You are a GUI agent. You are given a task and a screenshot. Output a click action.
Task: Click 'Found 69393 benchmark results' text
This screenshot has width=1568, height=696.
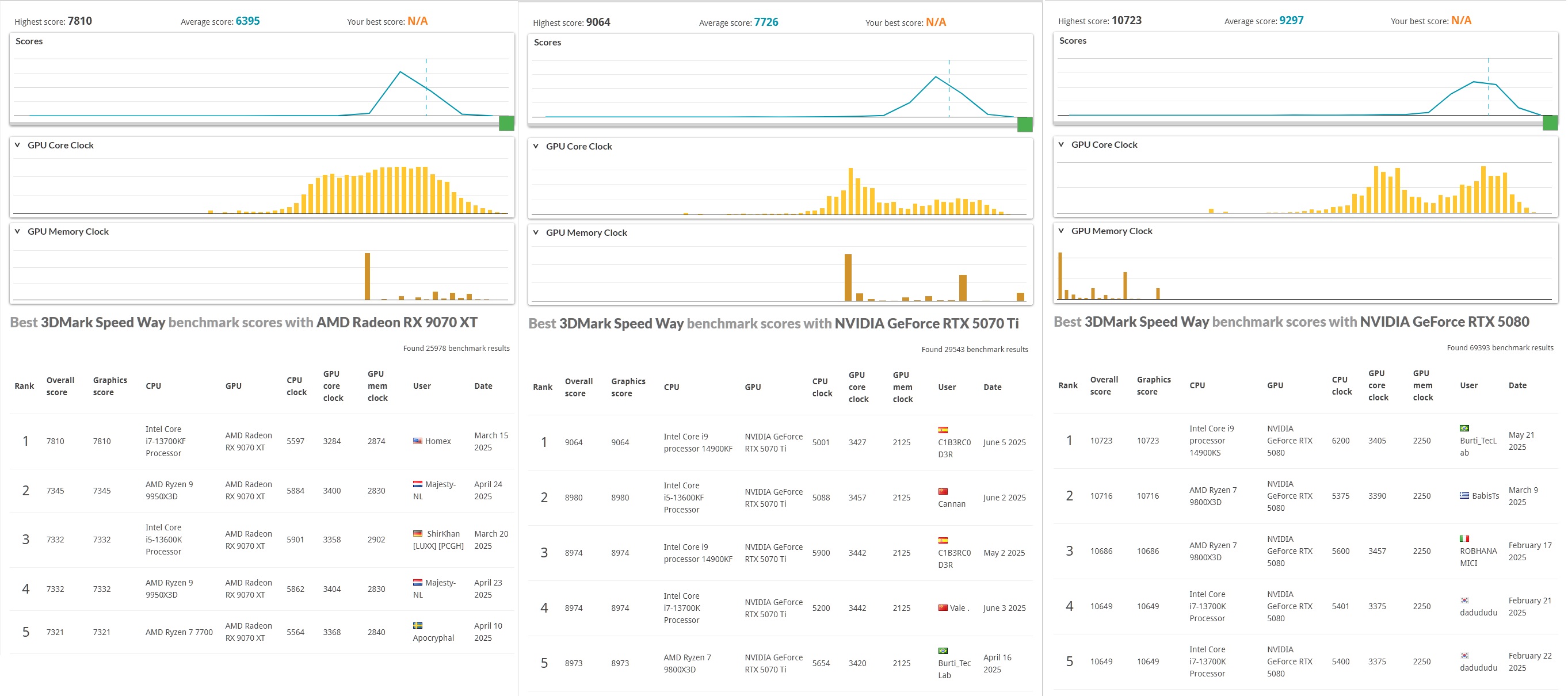pos(1500,348)
